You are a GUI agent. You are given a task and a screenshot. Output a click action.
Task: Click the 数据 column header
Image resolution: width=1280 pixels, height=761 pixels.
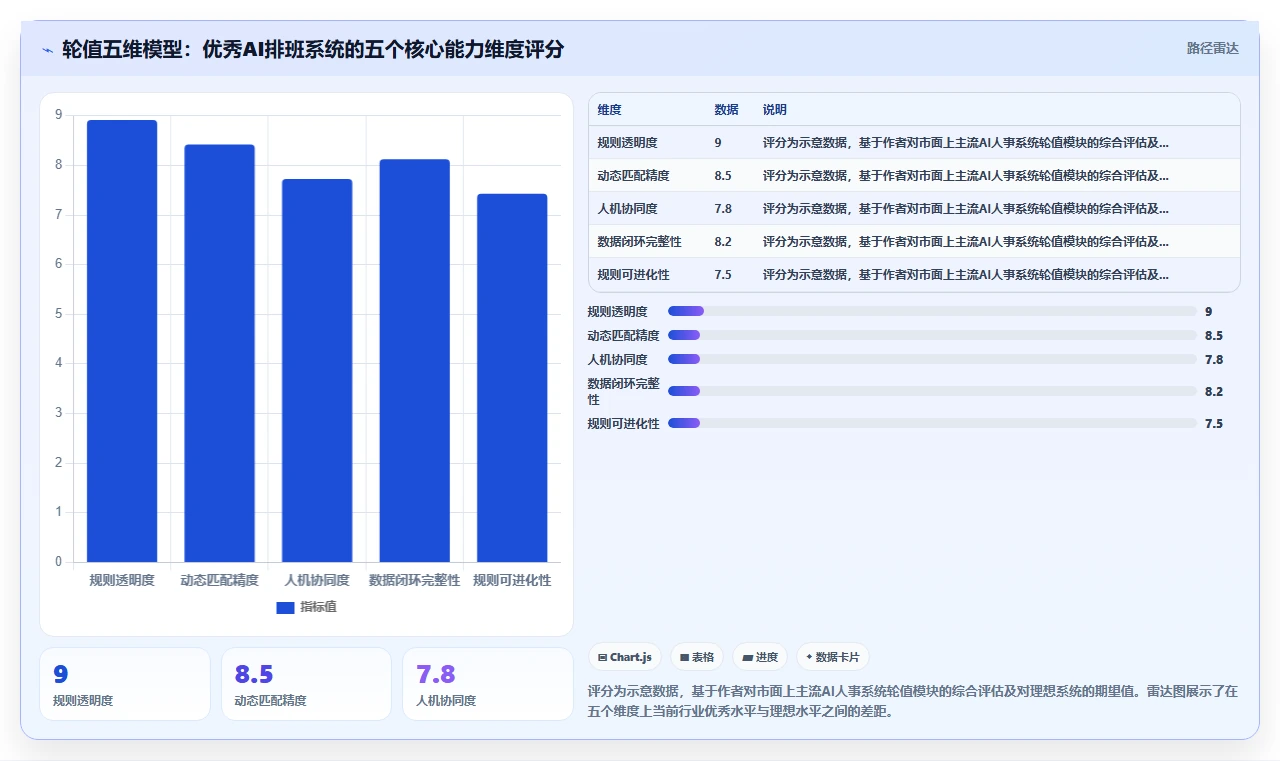(x=726, y=110)
